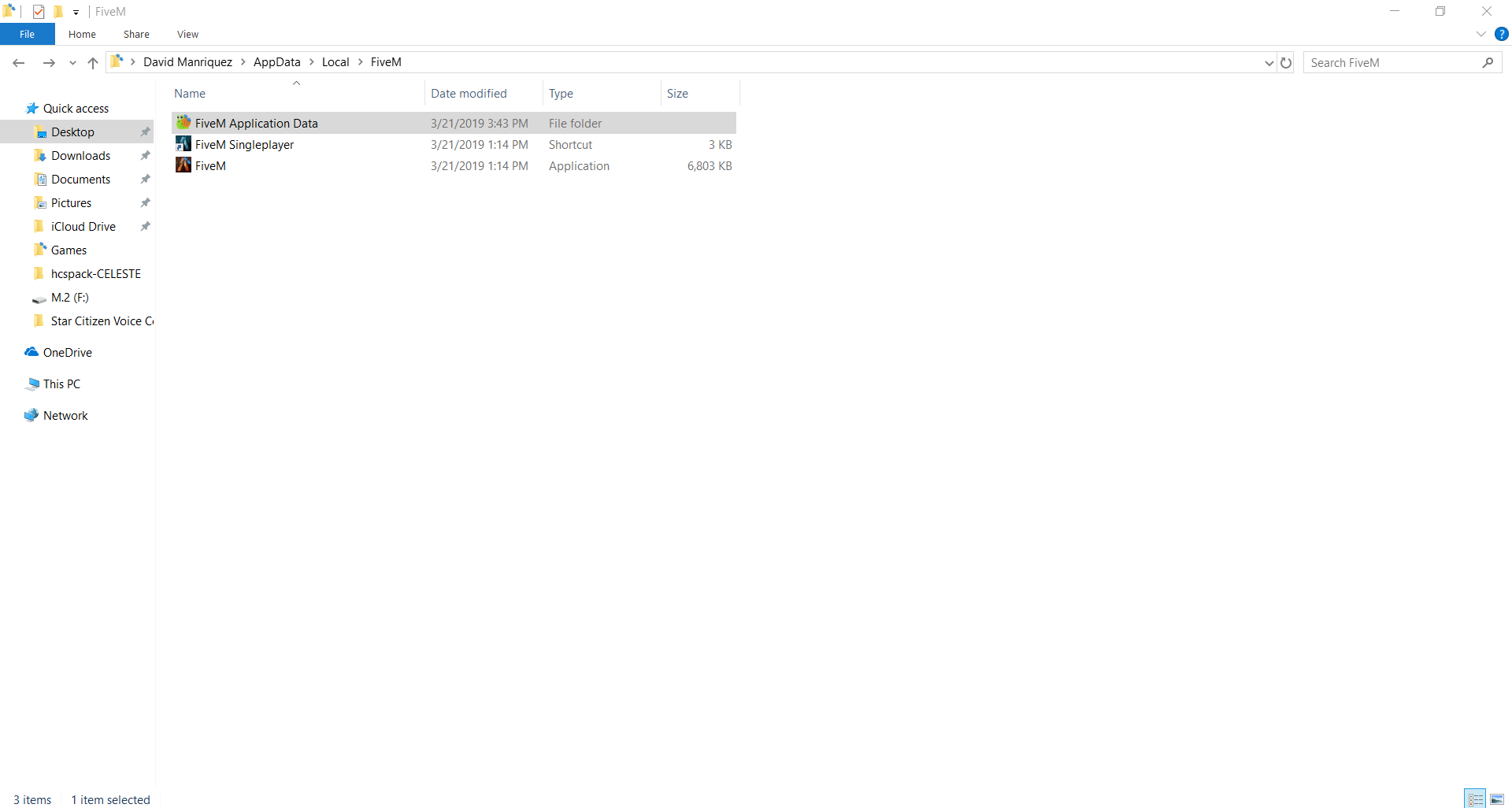This screenshot has height=808, width=1512.
Task: Expand the Local breadcrumb chevron
Action: (361, 62)
